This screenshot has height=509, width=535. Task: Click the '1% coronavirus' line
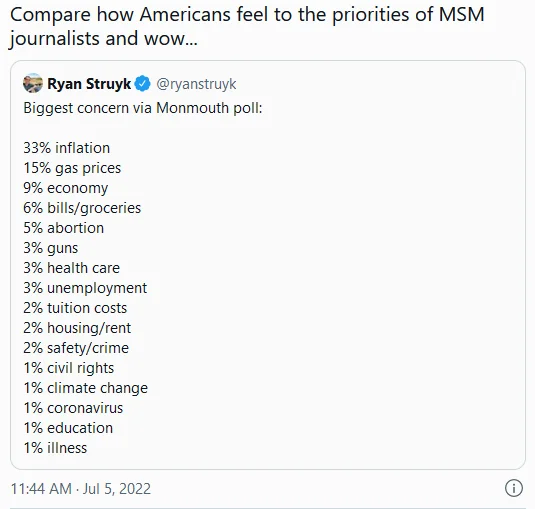click(73, 408)
